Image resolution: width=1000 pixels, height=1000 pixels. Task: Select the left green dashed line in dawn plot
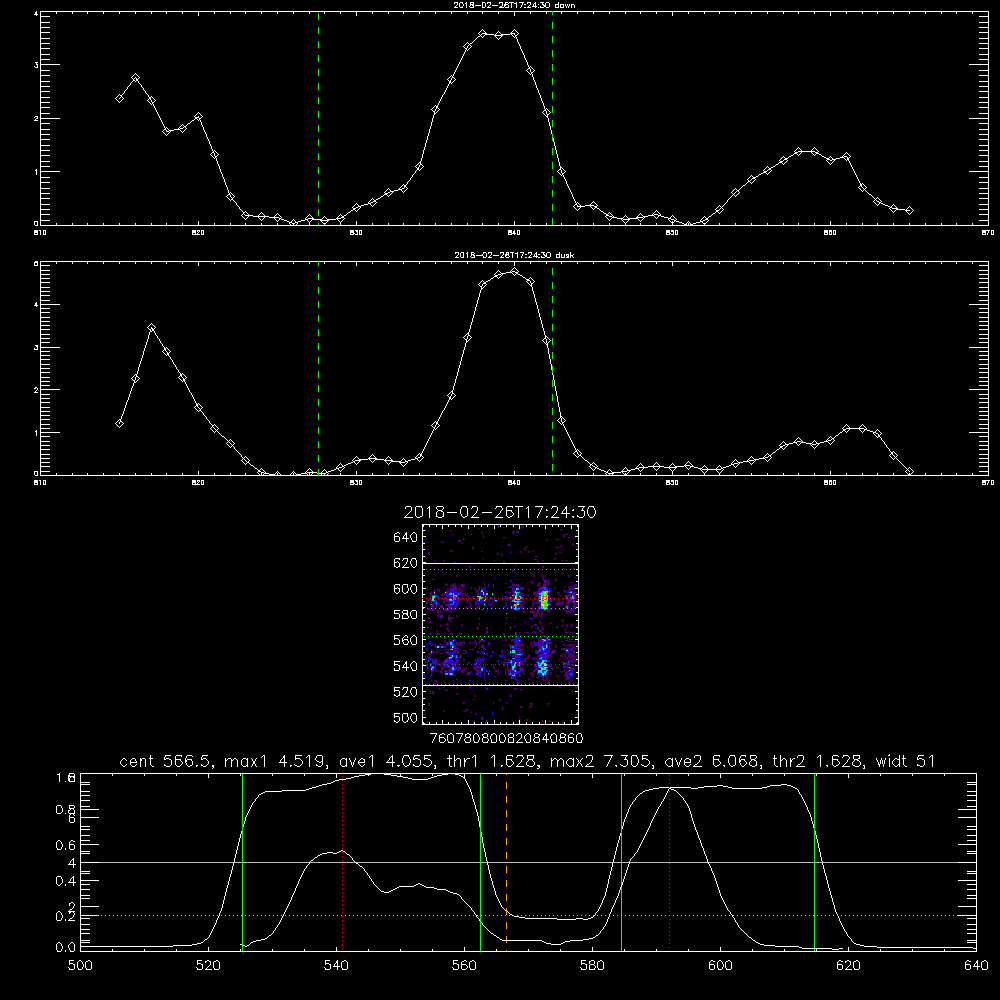click(318, 118)
